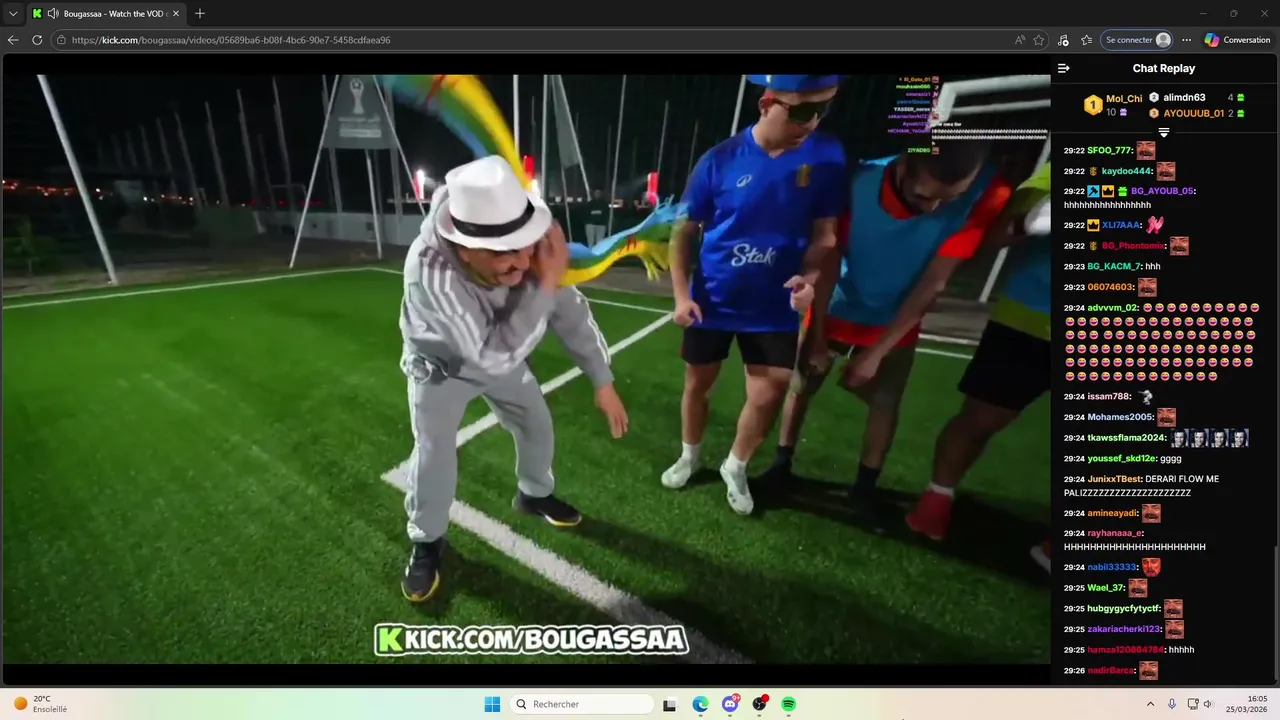The height and width of the screenshot is (720, 1280).
Task: Expand the gift leaderboard arrow
Action: (x=1164, y=132)
